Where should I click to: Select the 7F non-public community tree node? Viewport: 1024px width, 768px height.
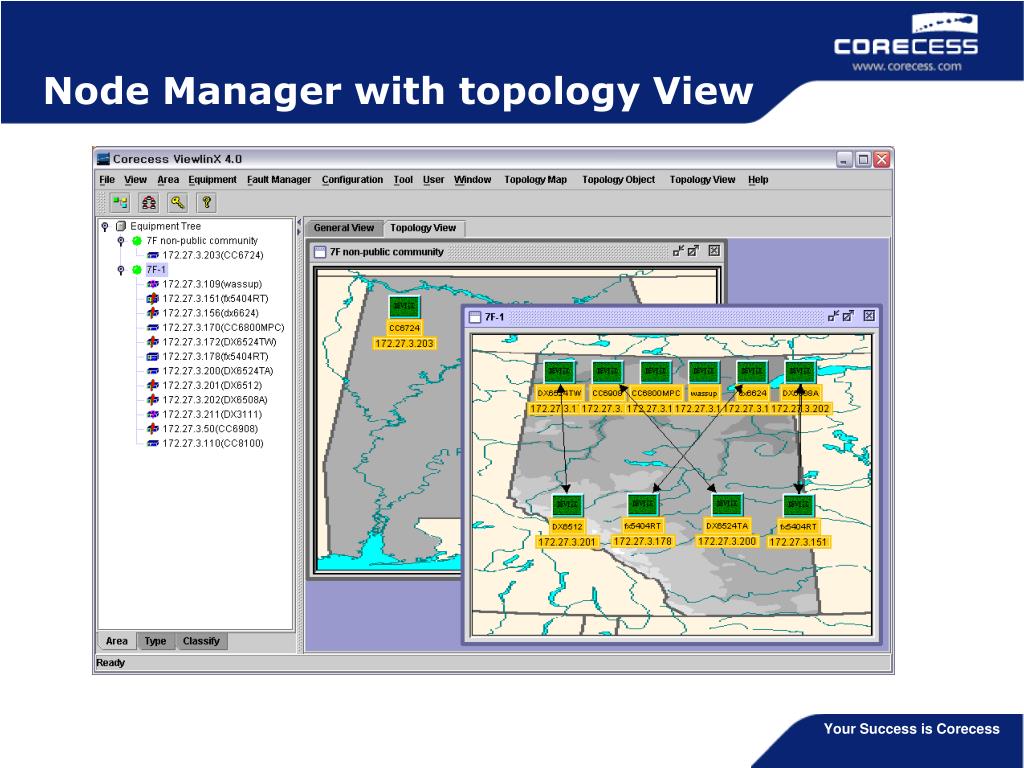click(x=202, y=241)
